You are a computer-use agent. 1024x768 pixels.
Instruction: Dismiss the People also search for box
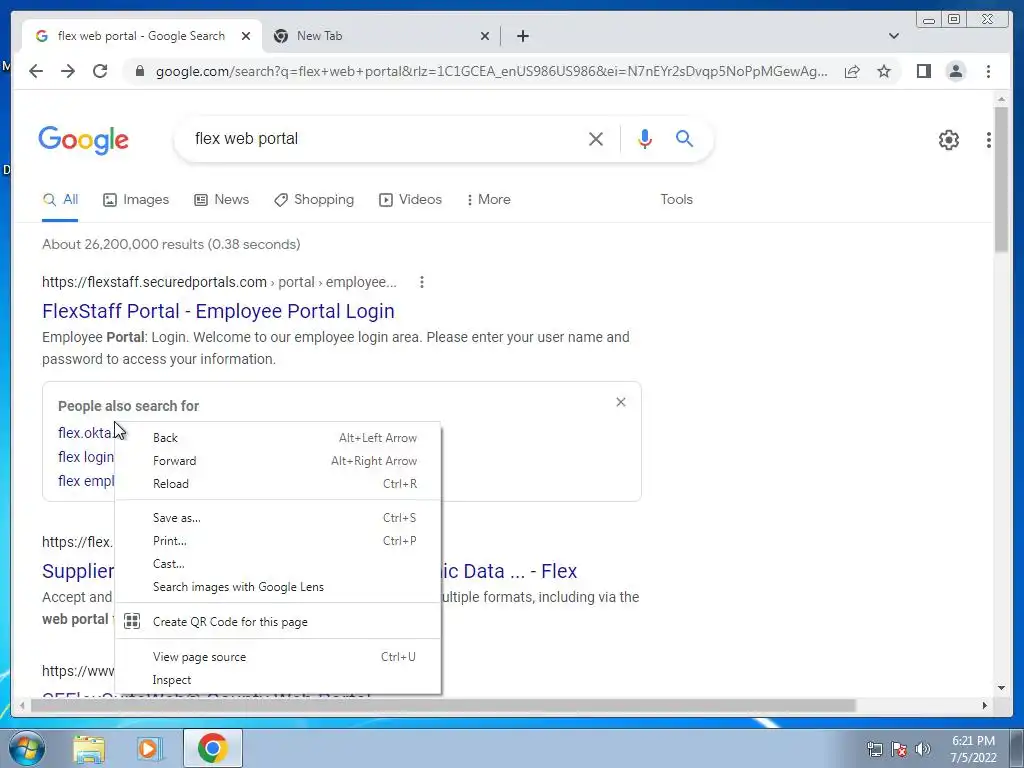(621, 402)
